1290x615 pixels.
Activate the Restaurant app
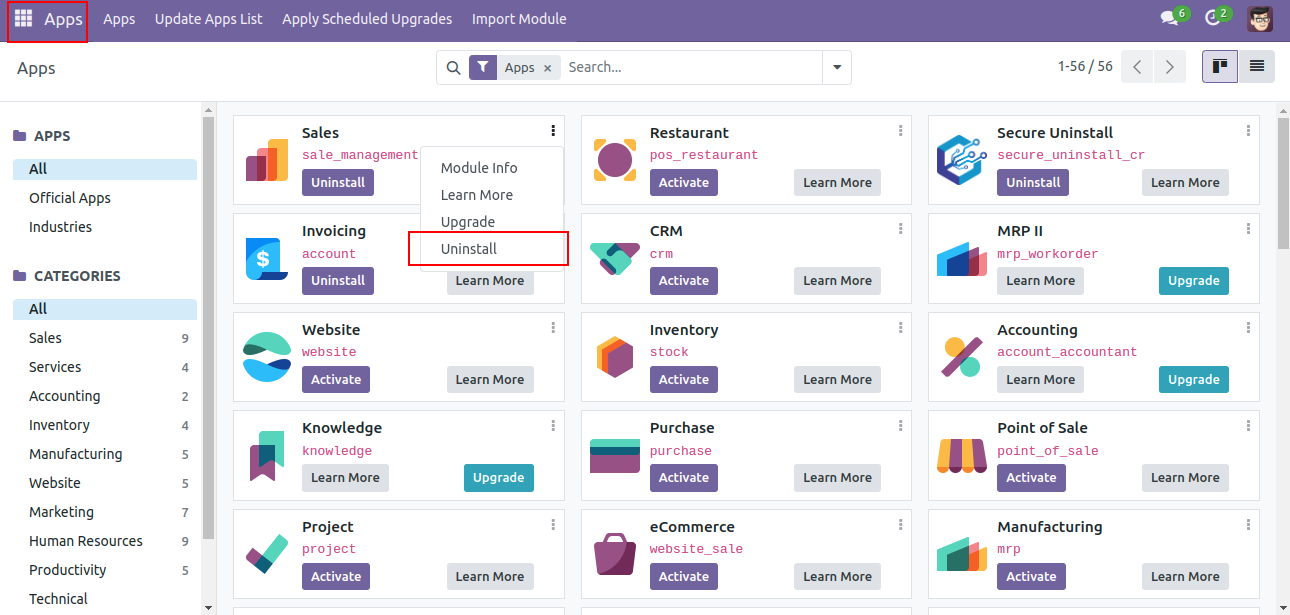[684, 183]
